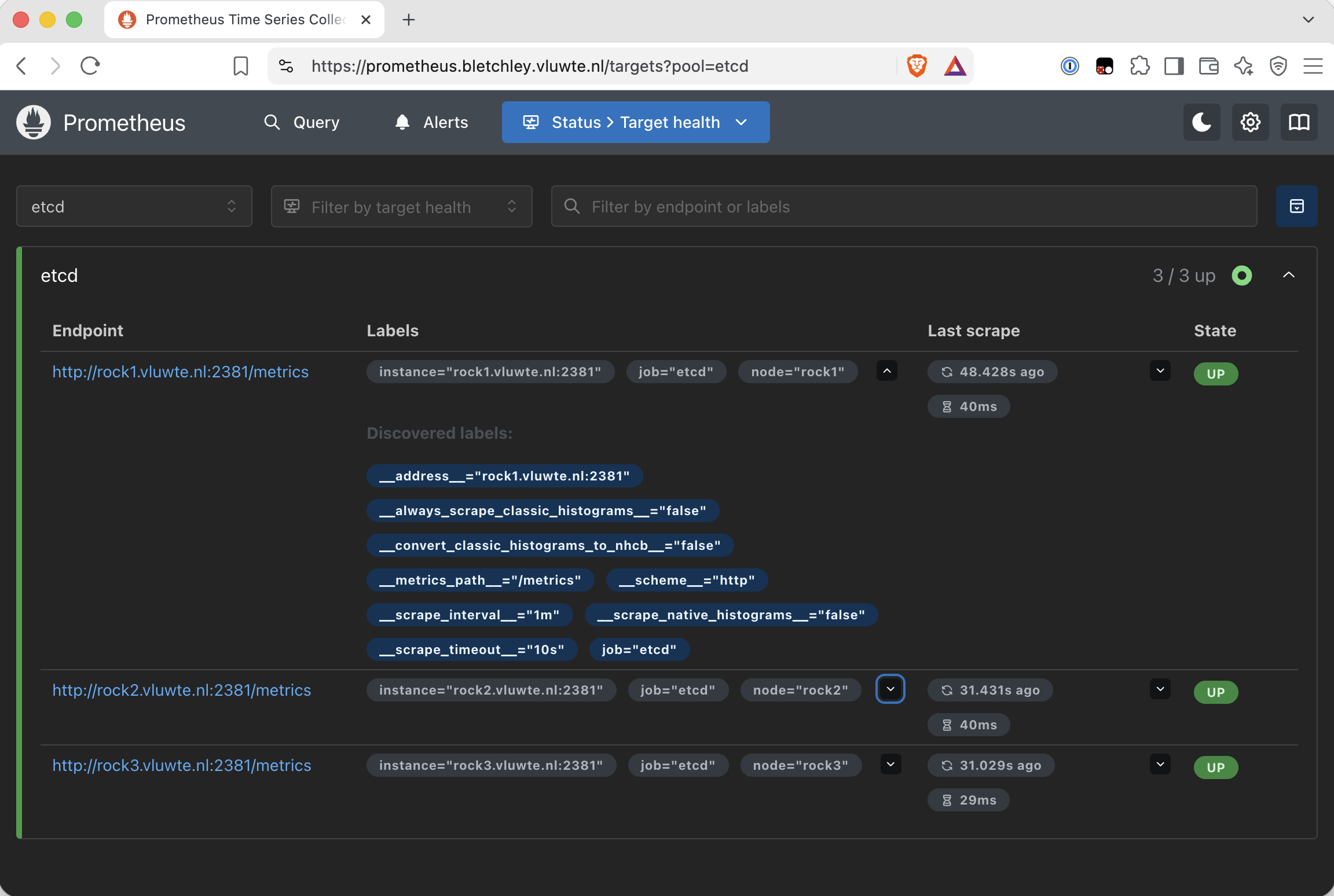Click the browser address bar URL
The width and height of the screenshot is (1334, 896).
pyautogui.click(x=530, y=66)
